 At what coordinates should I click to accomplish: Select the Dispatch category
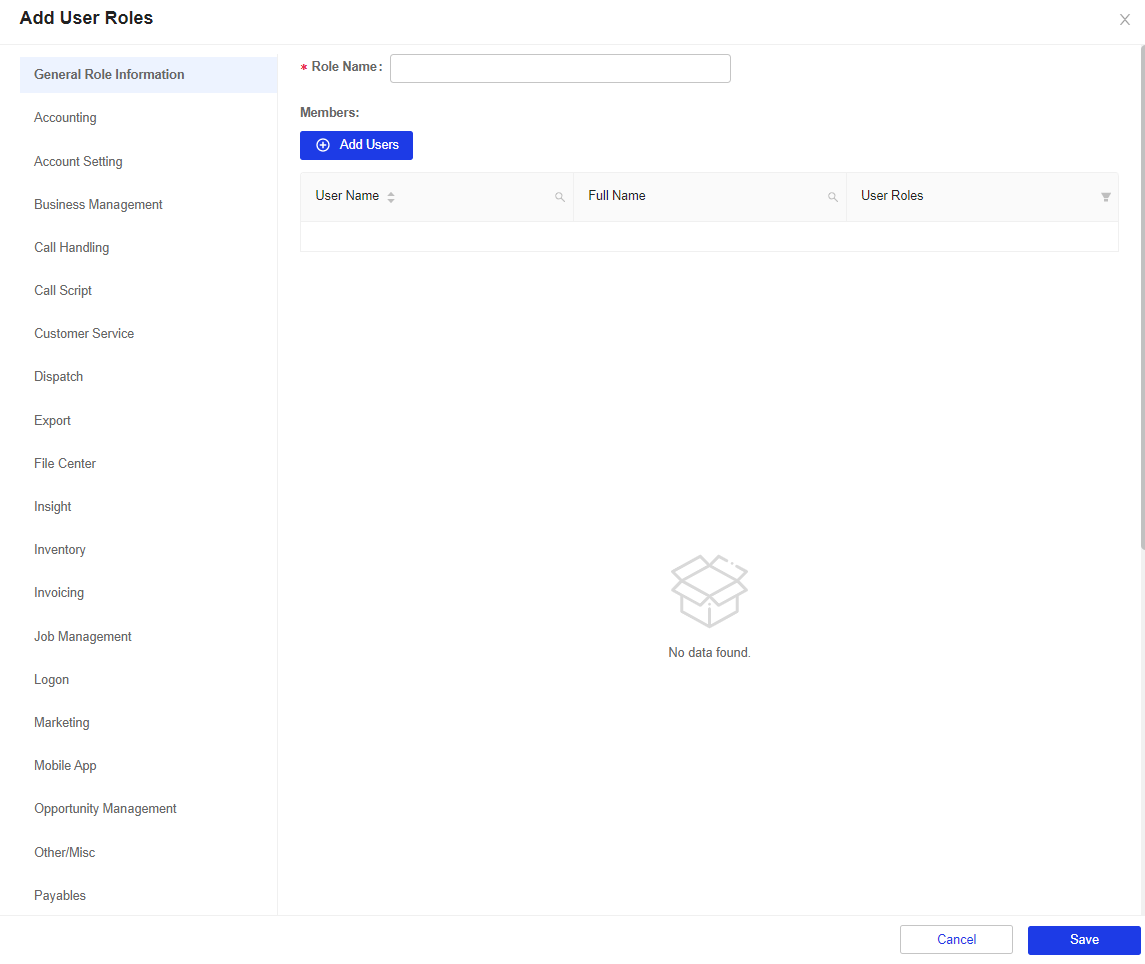pos(58,376)
